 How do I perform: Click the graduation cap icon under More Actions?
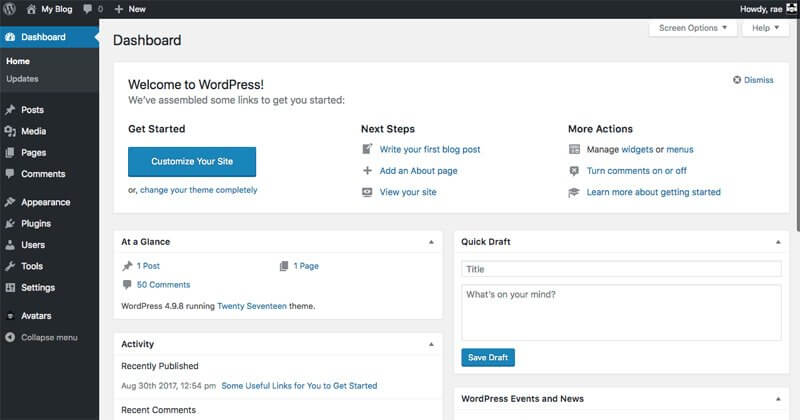(x=574, y=192)
